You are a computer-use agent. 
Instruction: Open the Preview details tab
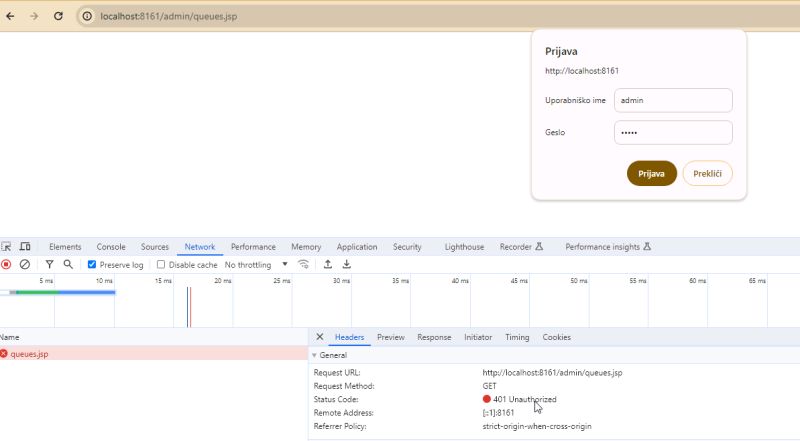click(x=391, y=337)
